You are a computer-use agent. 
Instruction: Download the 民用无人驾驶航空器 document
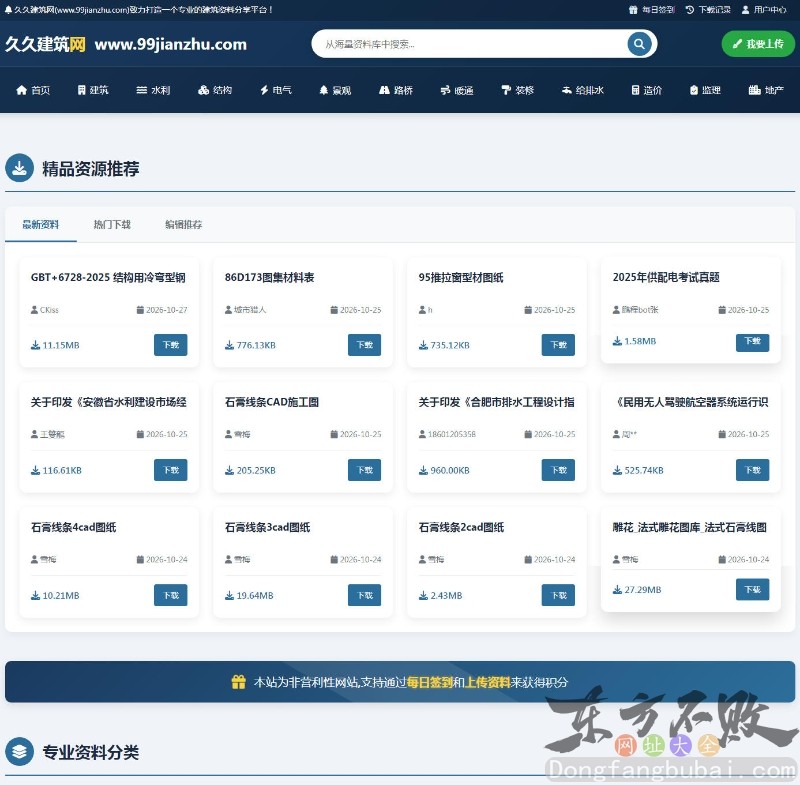pyautogui.click(x=752, y=470)
